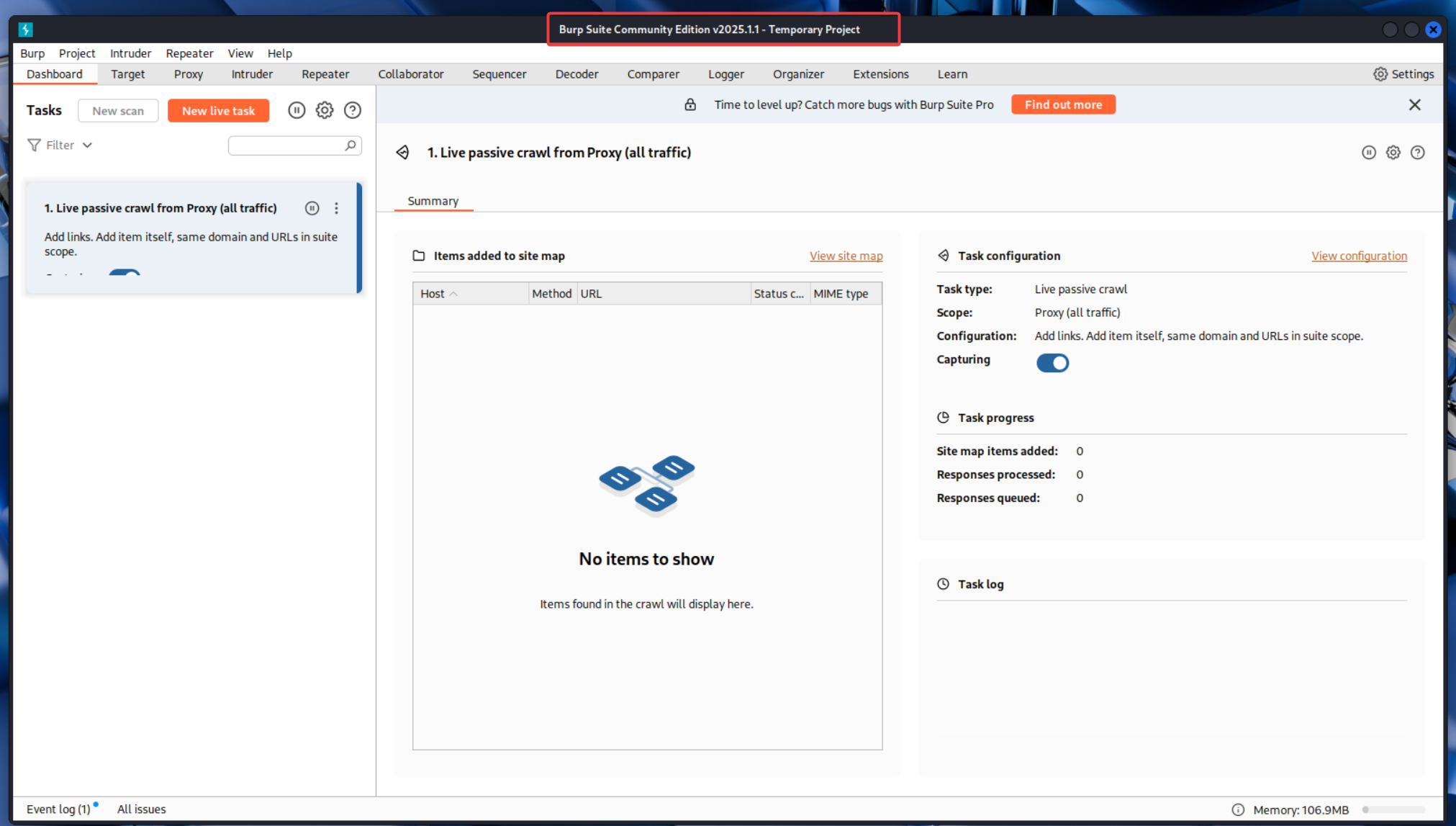This screenshot has height=826, width=1456.
Task: Open the View menu
Action: pyautogui.click(x=240, y=53)
